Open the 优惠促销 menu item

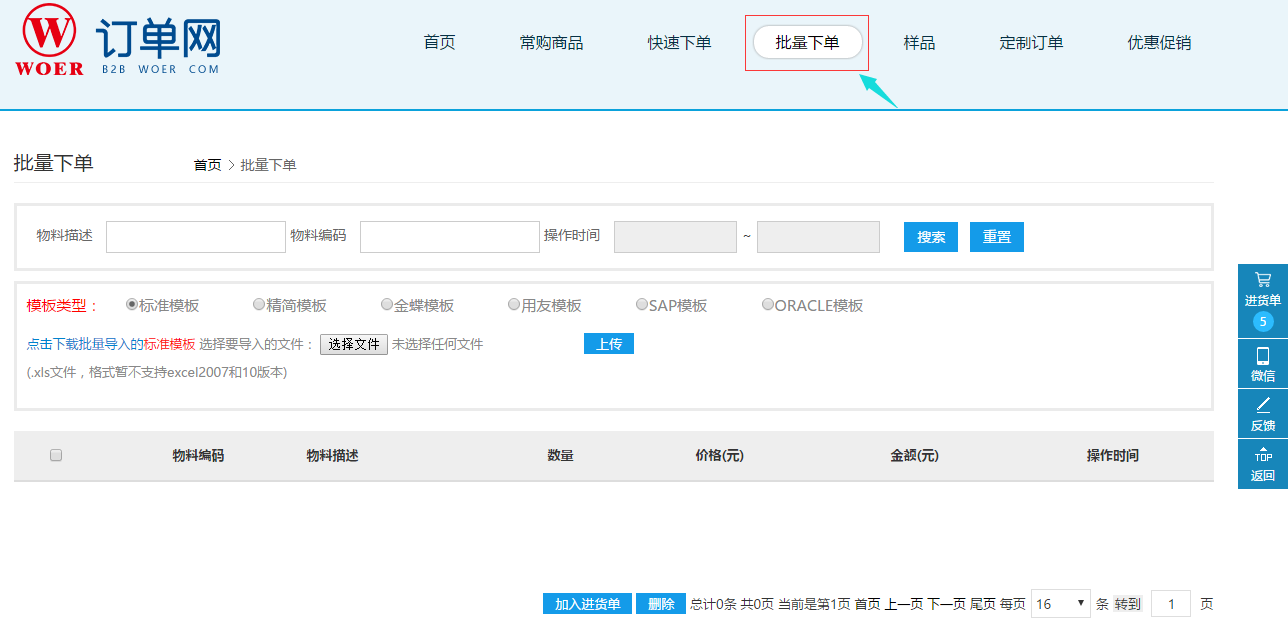tap(1159, 43)
